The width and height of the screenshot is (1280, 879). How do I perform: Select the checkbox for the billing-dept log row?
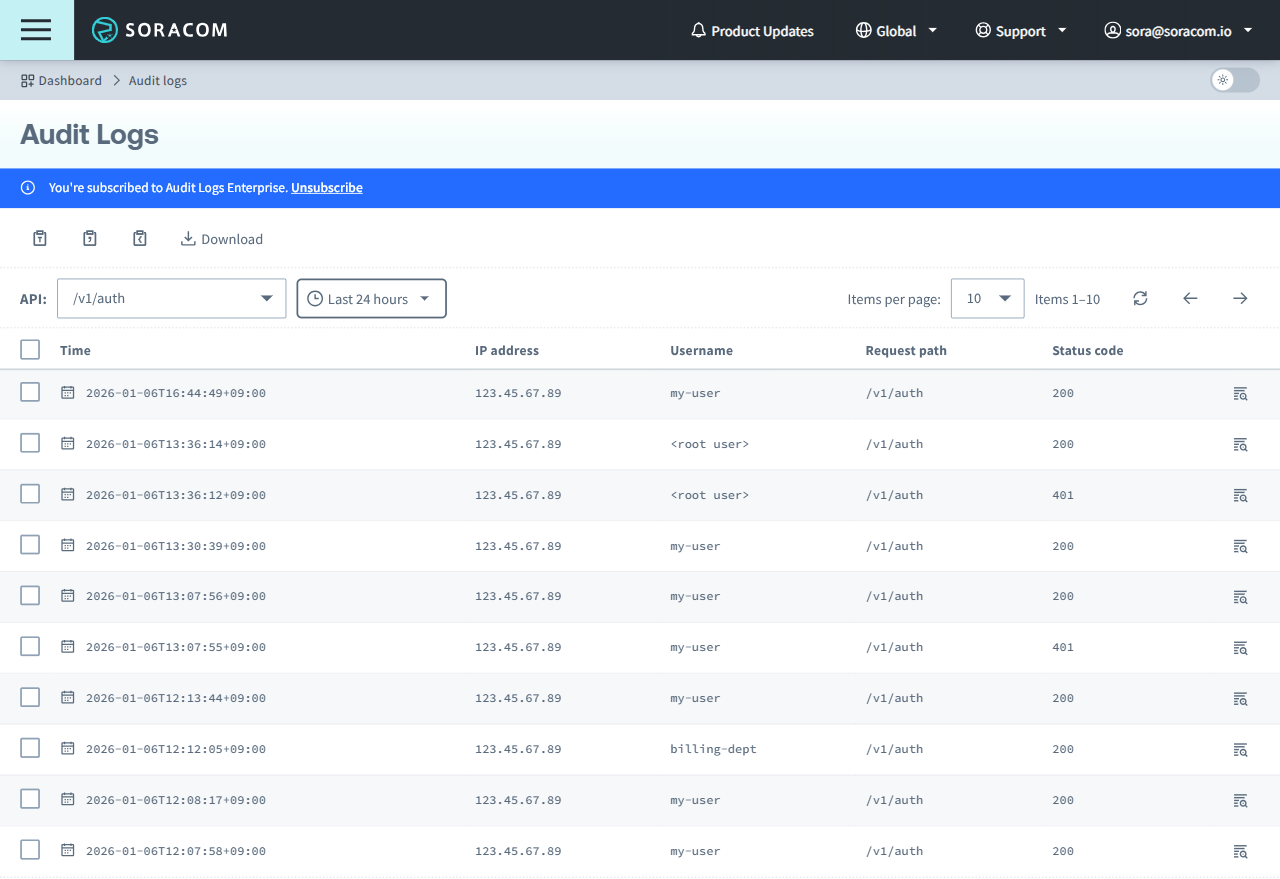29,748
